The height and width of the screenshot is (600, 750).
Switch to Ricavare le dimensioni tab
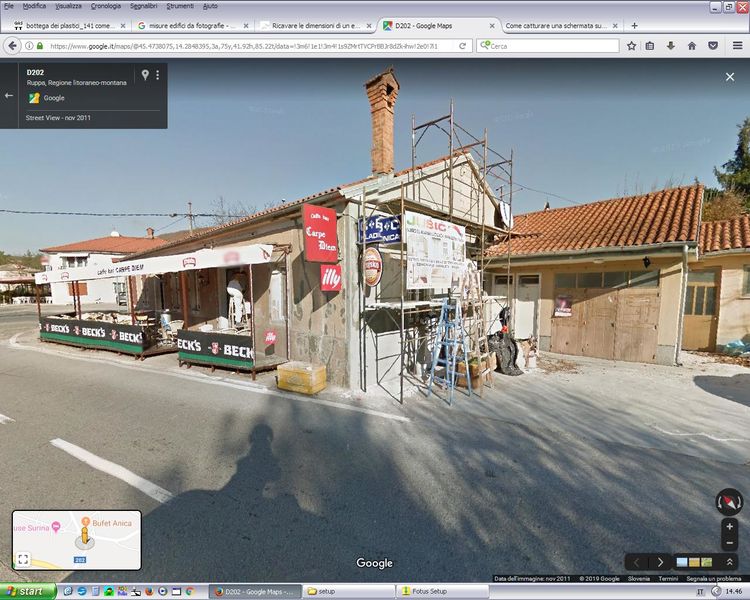[316, 26]
